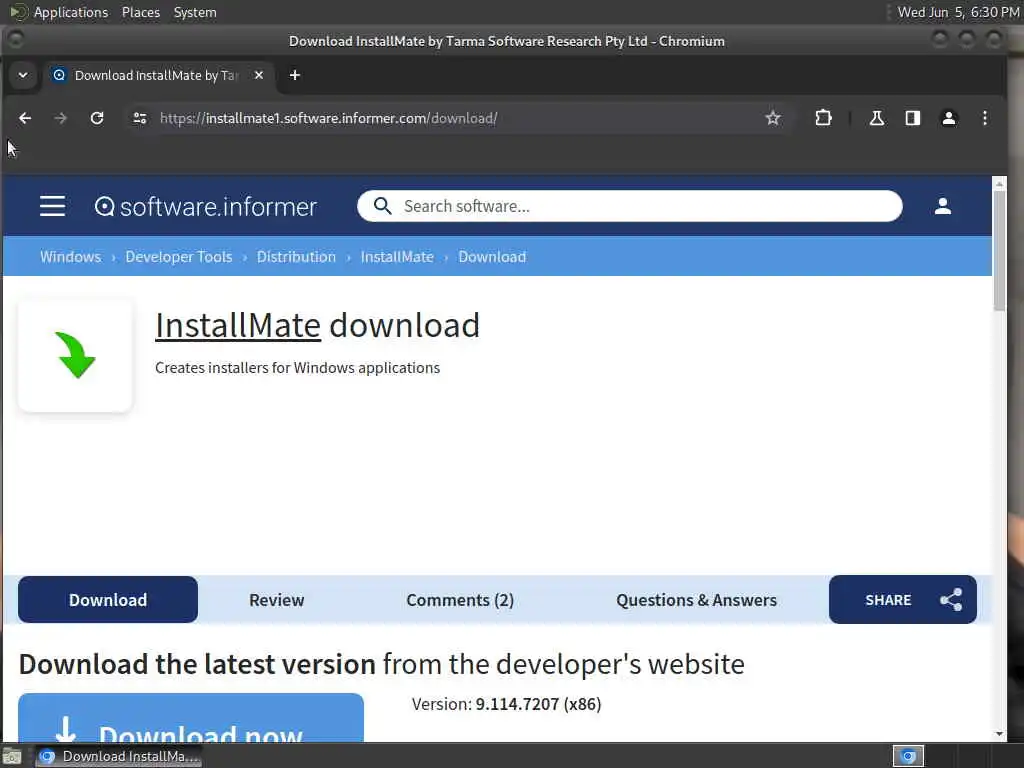Click the address bar URL
Image resolution: width=1024 pixels, height=768 pixels.
click(x=328, y=118)
